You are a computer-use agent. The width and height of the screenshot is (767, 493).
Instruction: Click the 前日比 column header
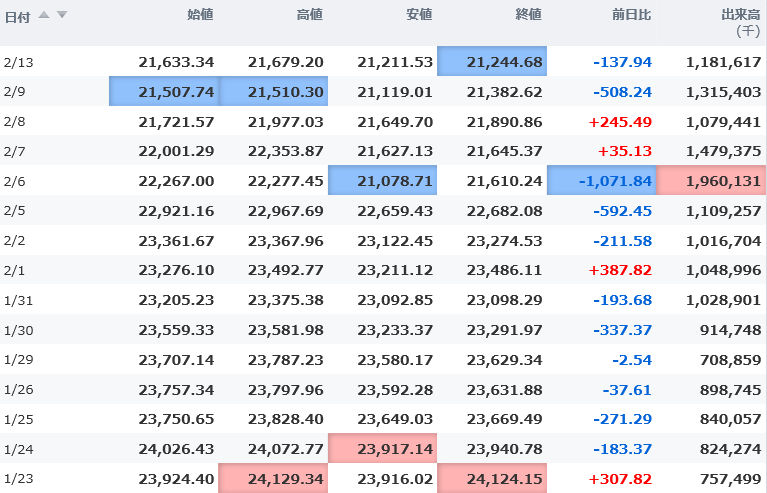pos(632,15)
